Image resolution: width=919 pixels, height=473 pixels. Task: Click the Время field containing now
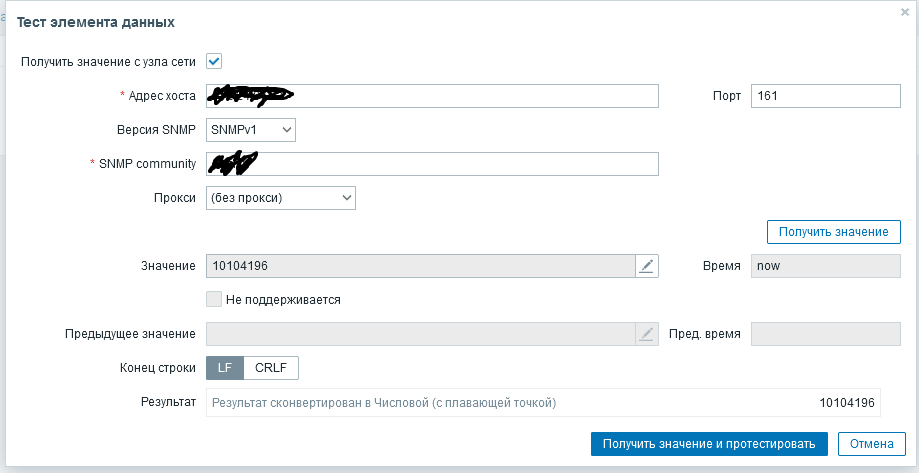pos(825,266)
